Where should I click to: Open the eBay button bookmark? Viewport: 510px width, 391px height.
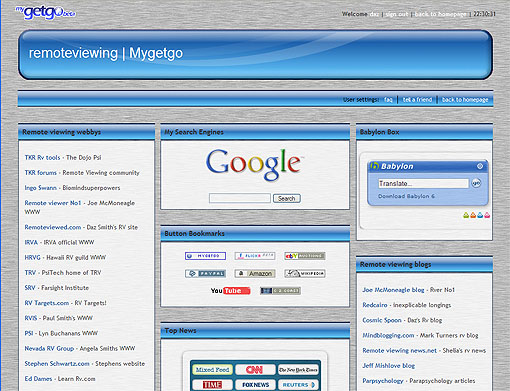[x=305, y=256]
